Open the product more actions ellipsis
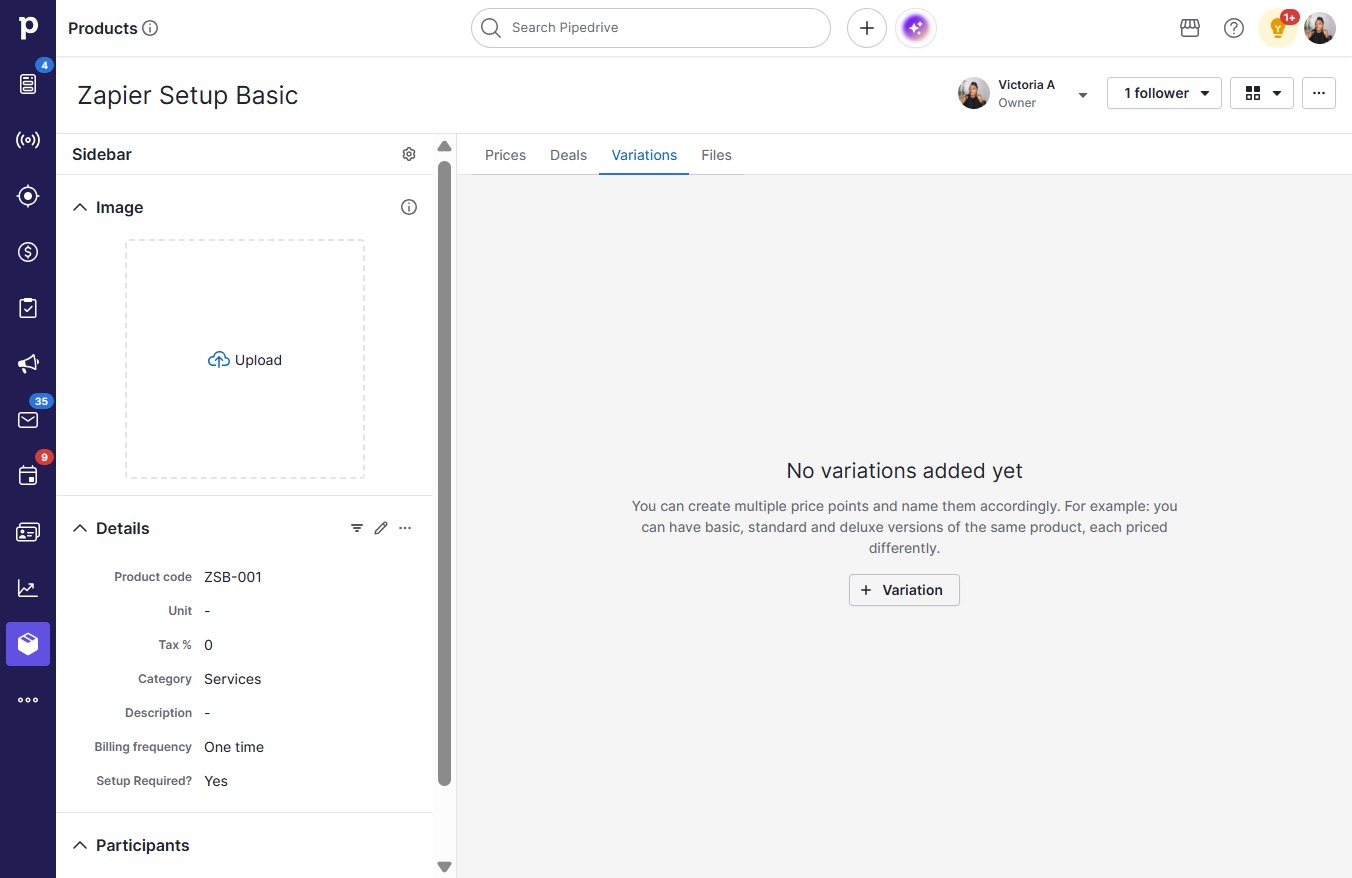1352x878 pixels. point(1319,93)
